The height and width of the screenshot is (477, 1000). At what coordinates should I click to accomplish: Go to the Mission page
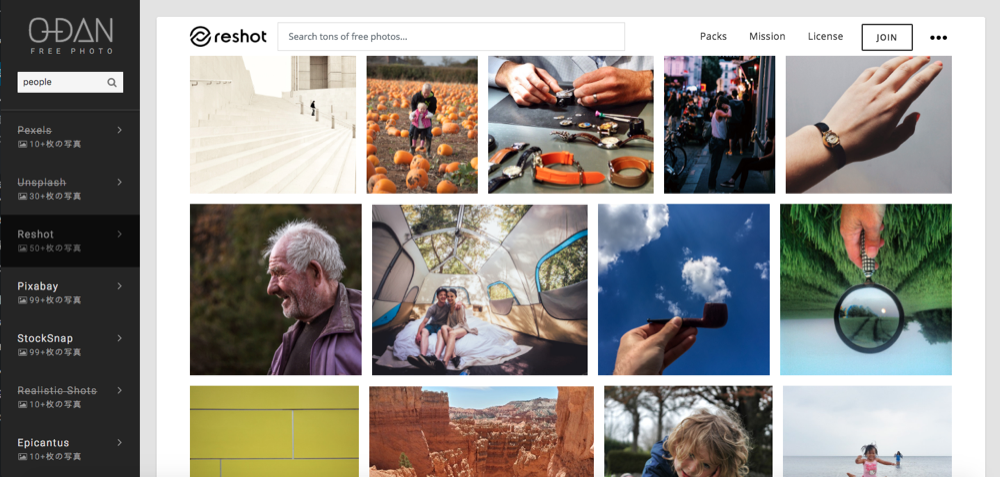[x=767, y=36]
